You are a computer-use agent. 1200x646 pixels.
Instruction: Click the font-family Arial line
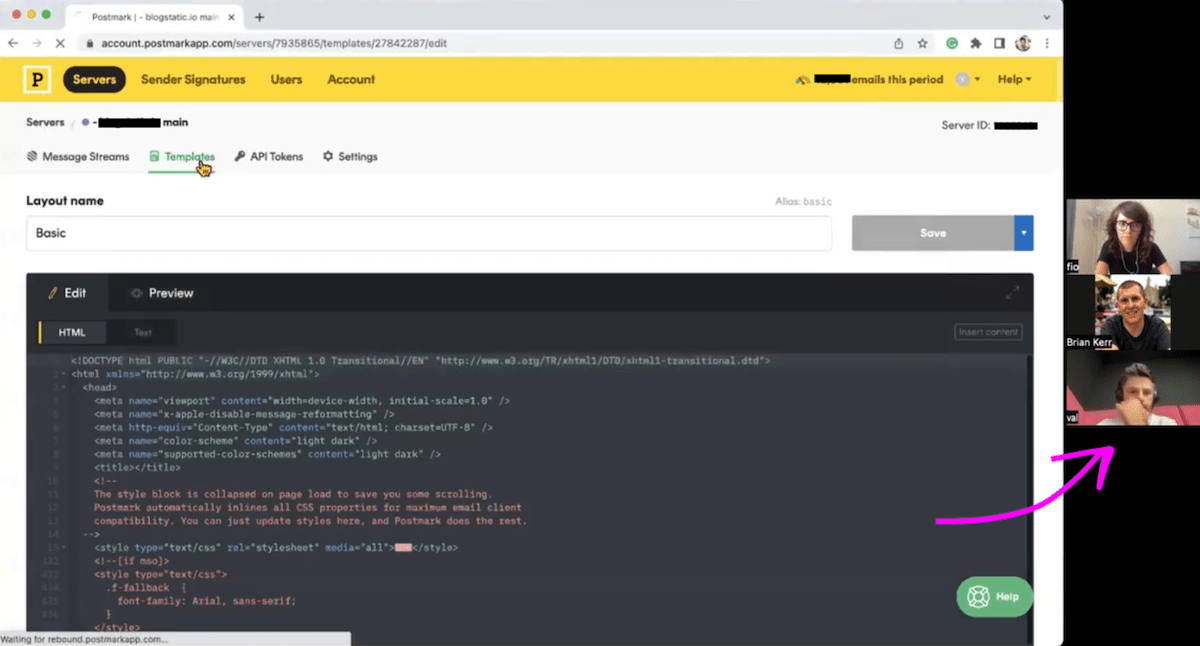(x=207, y=601)
